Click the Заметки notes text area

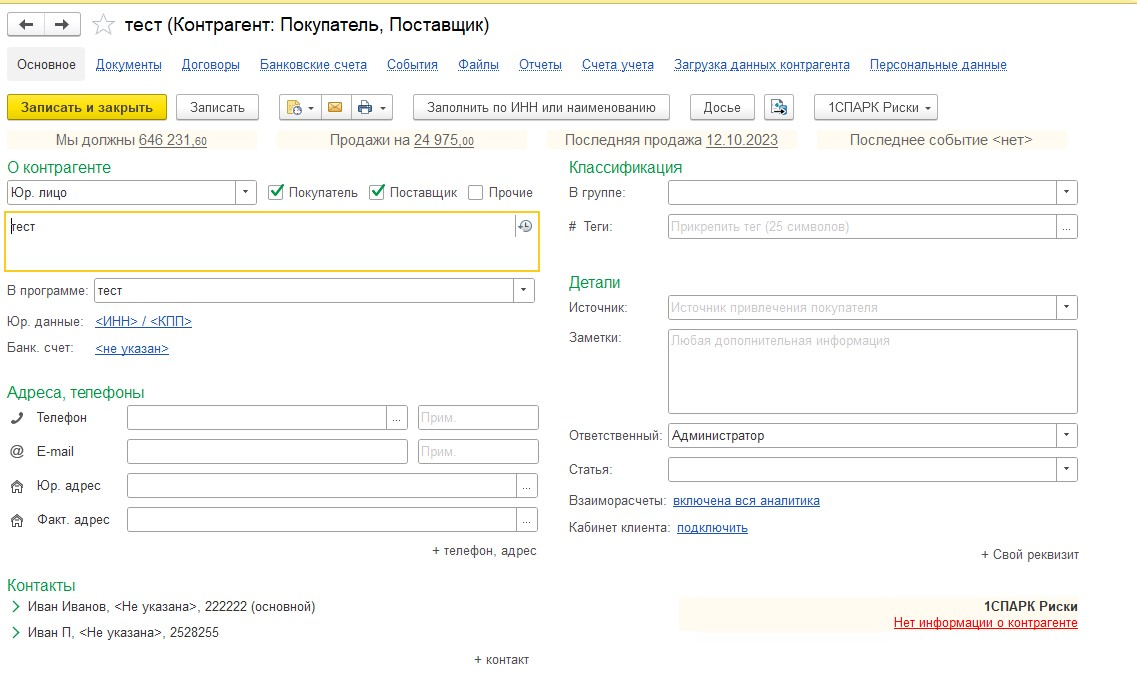872,371
